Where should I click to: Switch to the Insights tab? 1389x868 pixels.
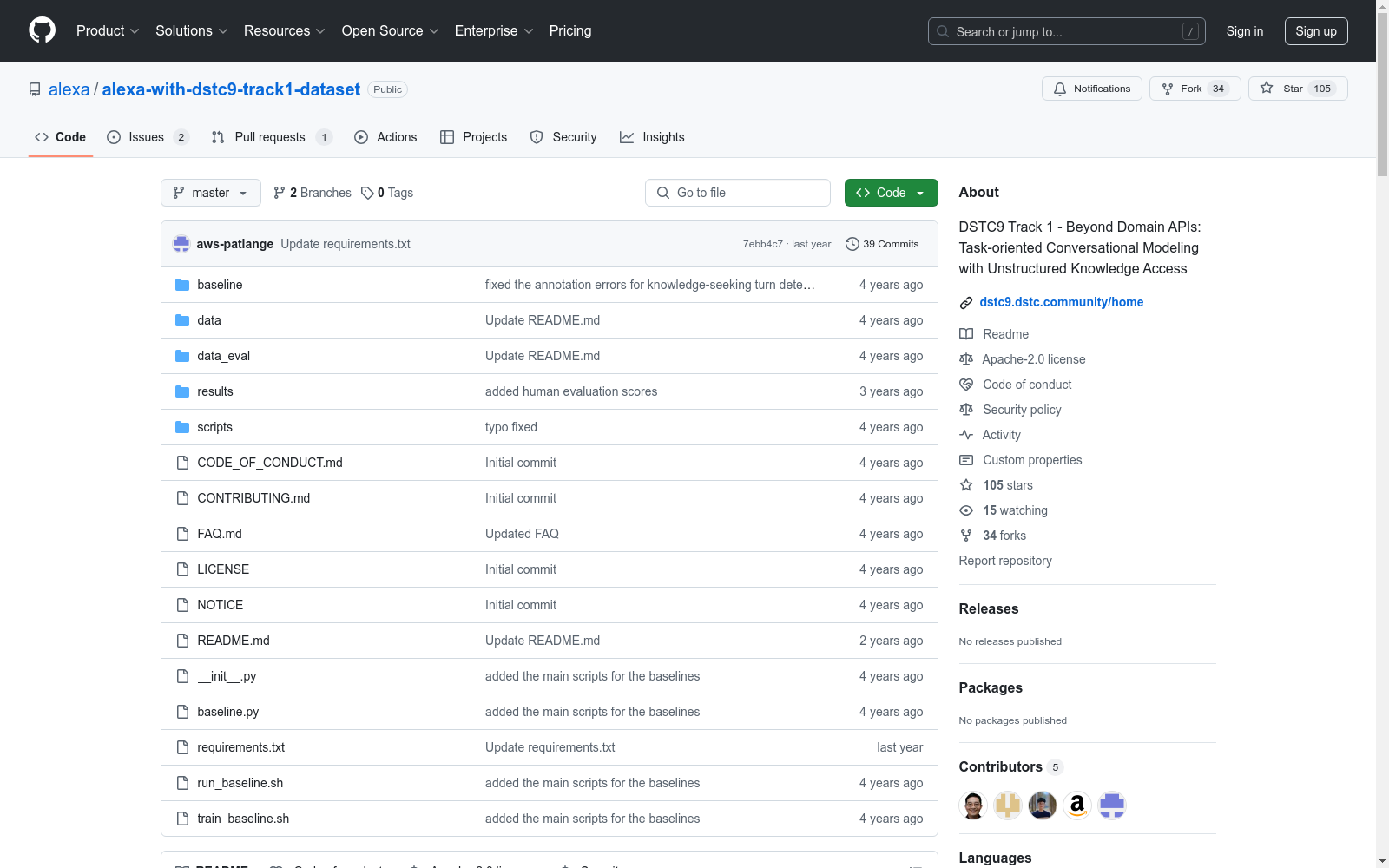click(652, 137)
